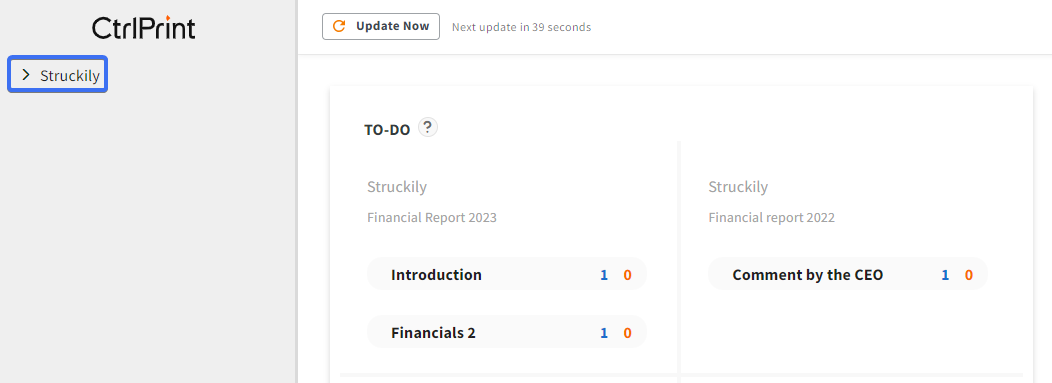Click orange count beside Comment by the CEO
This screenshot has width=1052, height=383.
(x=969, y=275)
